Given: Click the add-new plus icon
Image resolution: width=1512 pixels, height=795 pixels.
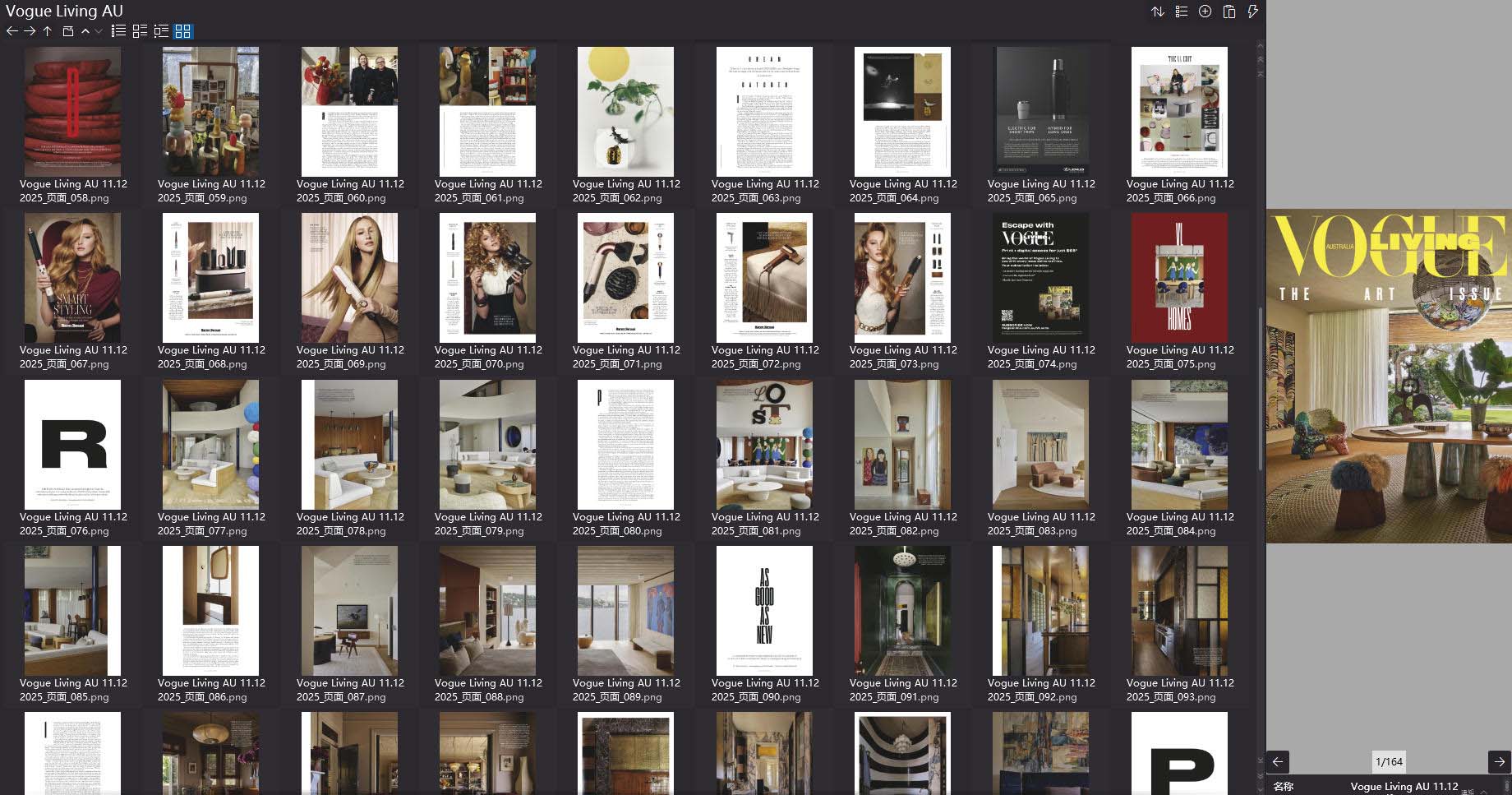Looking at the screenshot, I should [x=1205, y=12].
